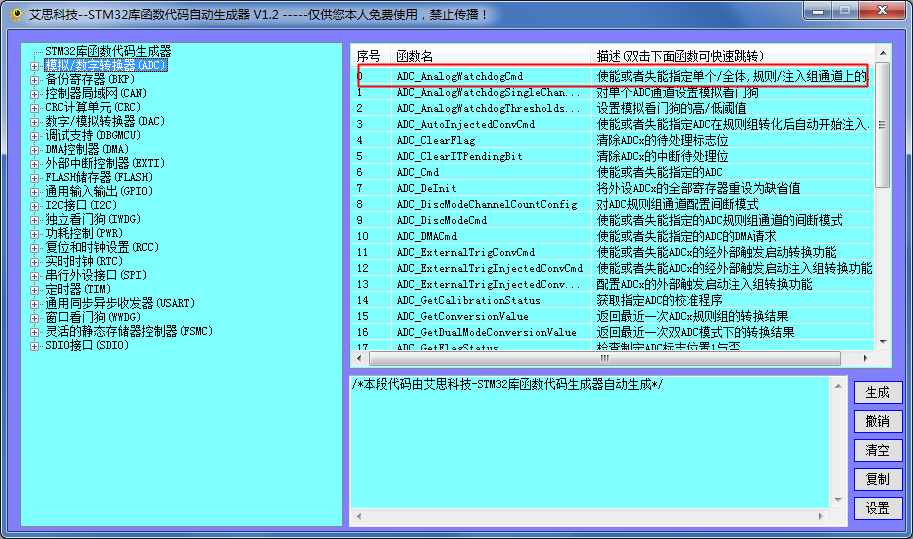Expand the 外部中断控制器 (EXTI) node
This screenshot has width=913, height=539.
click(34, 164)
